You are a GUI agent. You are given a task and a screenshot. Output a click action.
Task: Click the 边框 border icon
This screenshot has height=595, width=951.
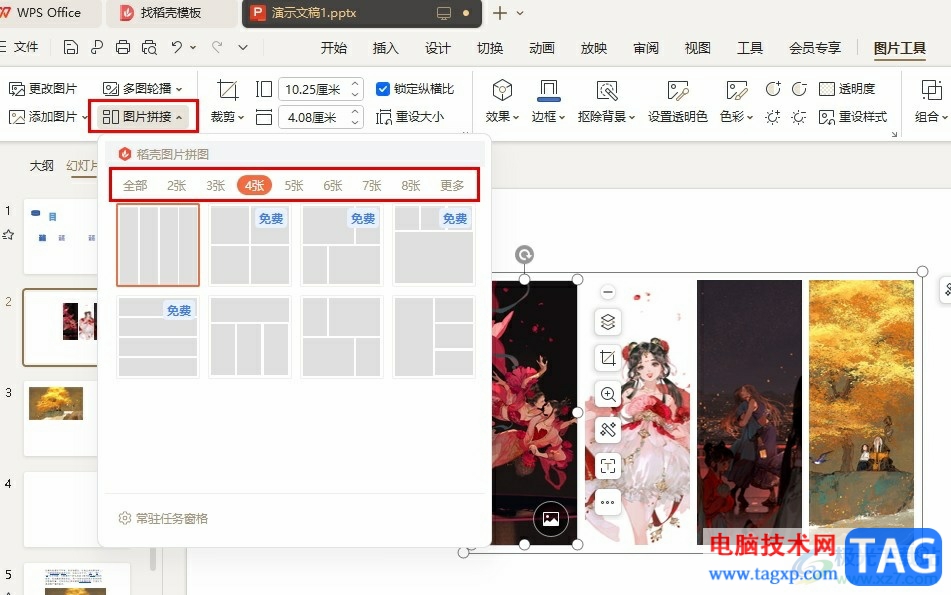[548, 90]
